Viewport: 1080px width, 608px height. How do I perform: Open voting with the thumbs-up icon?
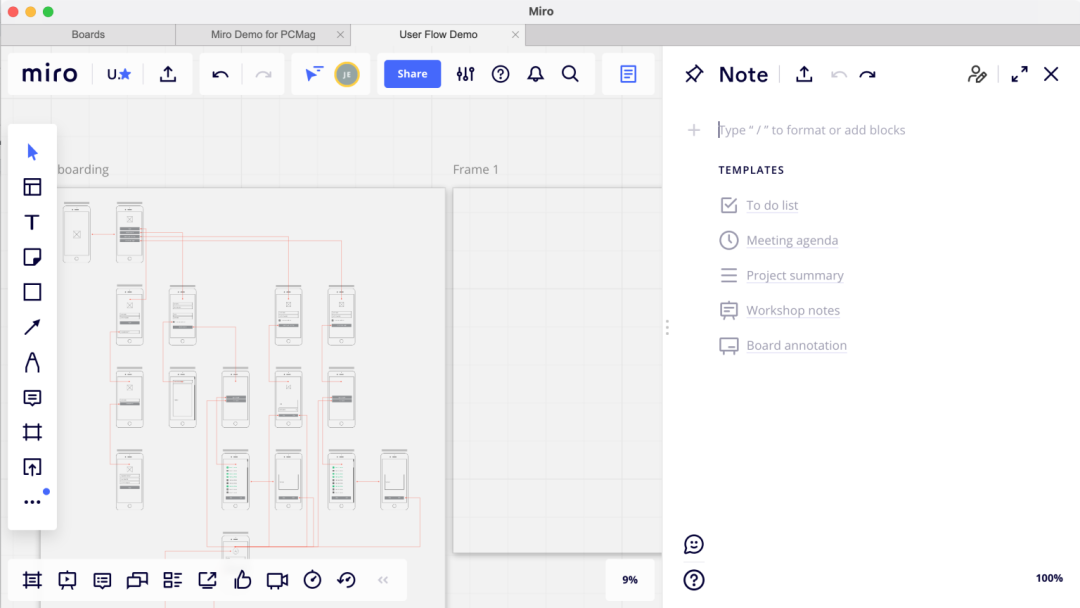pyautogui.click(x=242, y=580)
